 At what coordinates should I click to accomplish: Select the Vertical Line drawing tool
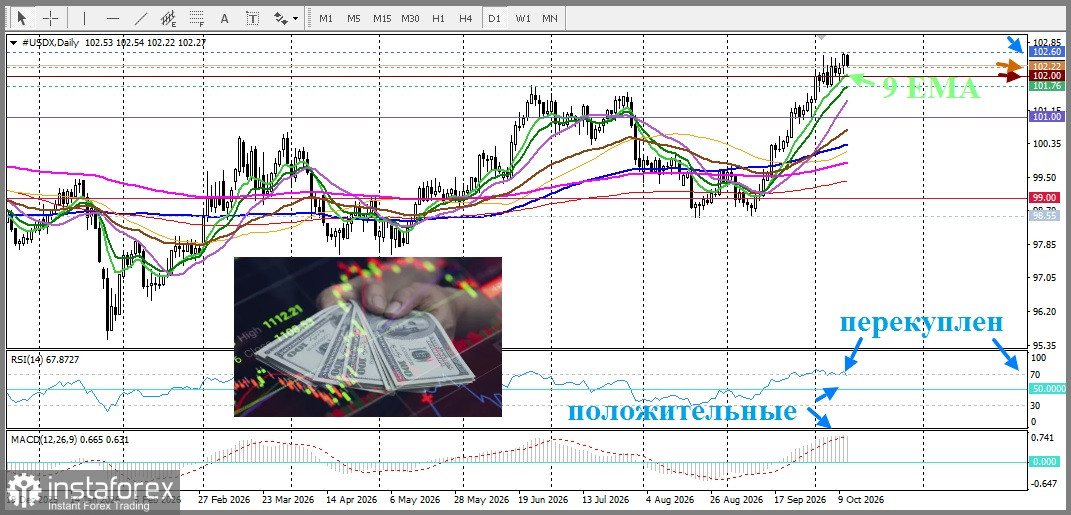[x=85, y=18]
